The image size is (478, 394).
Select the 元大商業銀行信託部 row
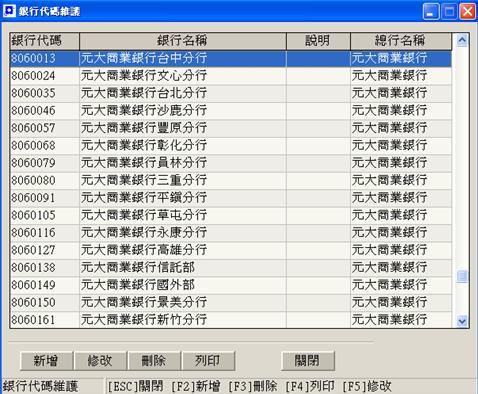click(231, 268)
